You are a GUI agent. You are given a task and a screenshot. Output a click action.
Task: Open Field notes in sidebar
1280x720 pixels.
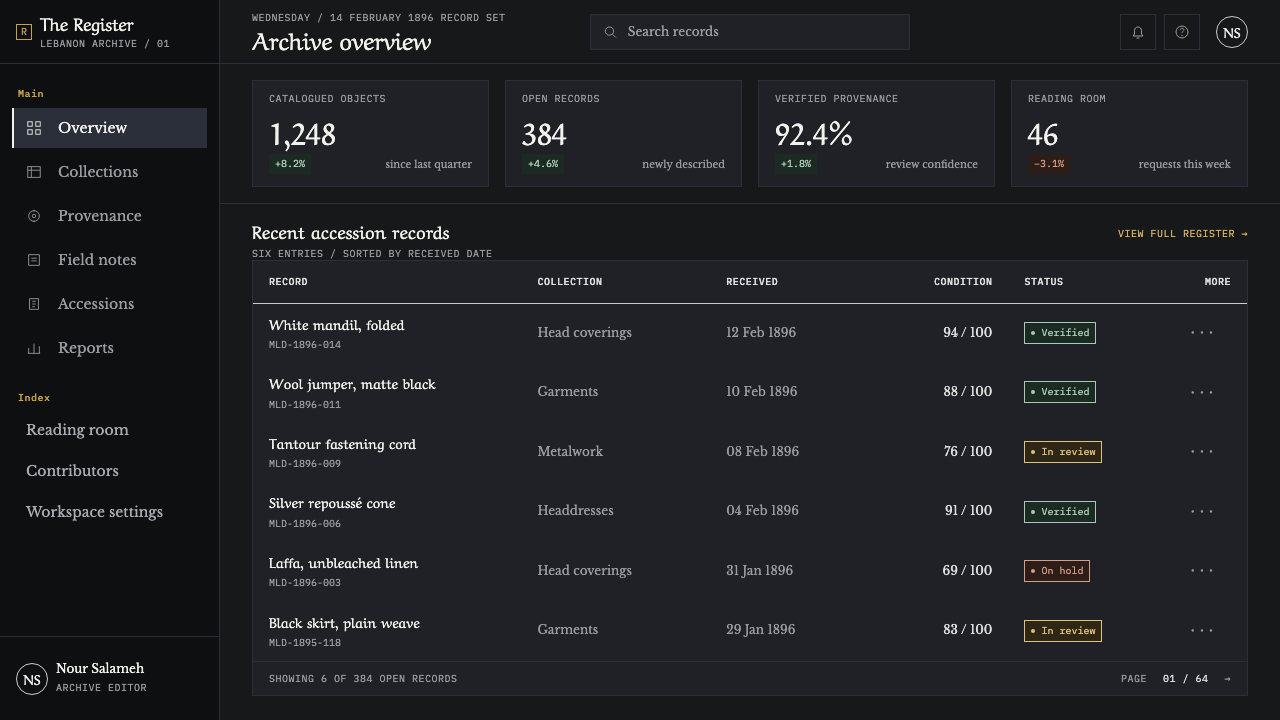(110, 260)
